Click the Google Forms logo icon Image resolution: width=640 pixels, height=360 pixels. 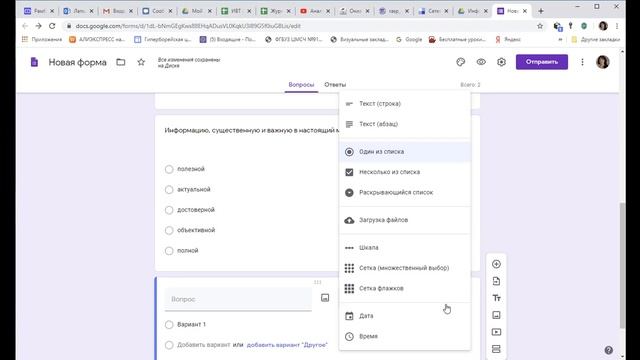34,62
